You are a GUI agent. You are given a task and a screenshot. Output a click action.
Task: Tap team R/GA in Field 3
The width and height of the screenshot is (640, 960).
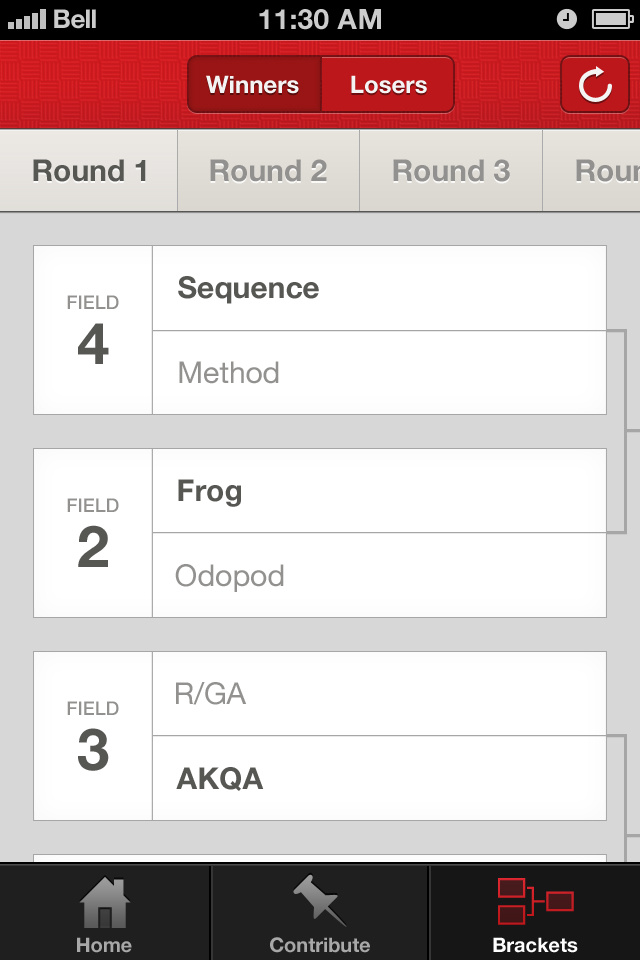tap(379, 694)
